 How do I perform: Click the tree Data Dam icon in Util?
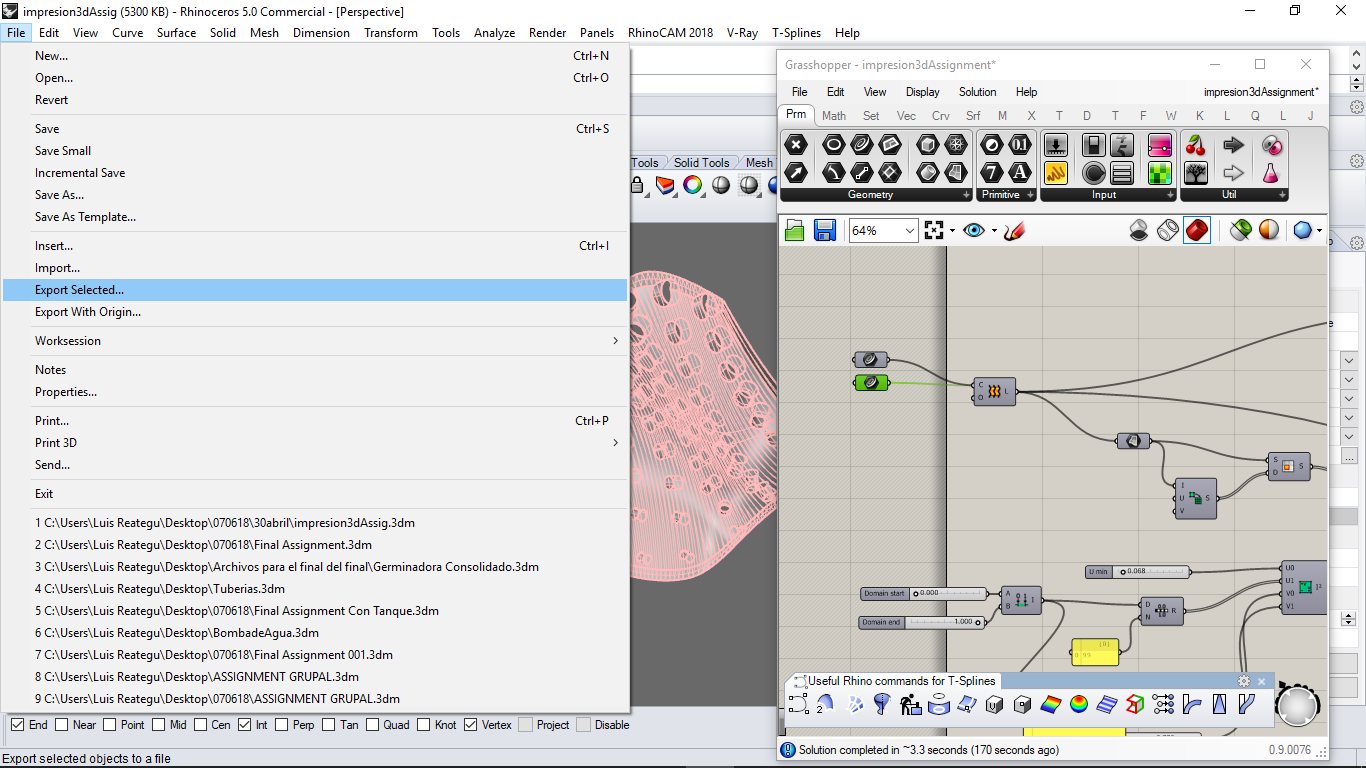1196,172
